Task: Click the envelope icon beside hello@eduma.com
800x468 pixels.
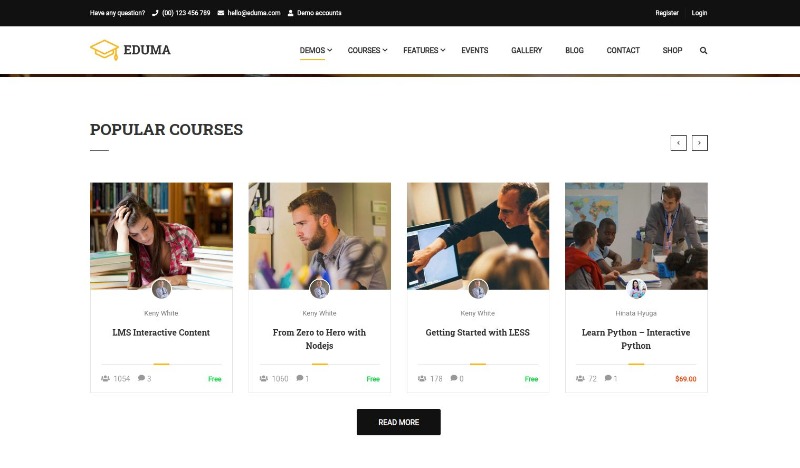Action: (220, 13)
